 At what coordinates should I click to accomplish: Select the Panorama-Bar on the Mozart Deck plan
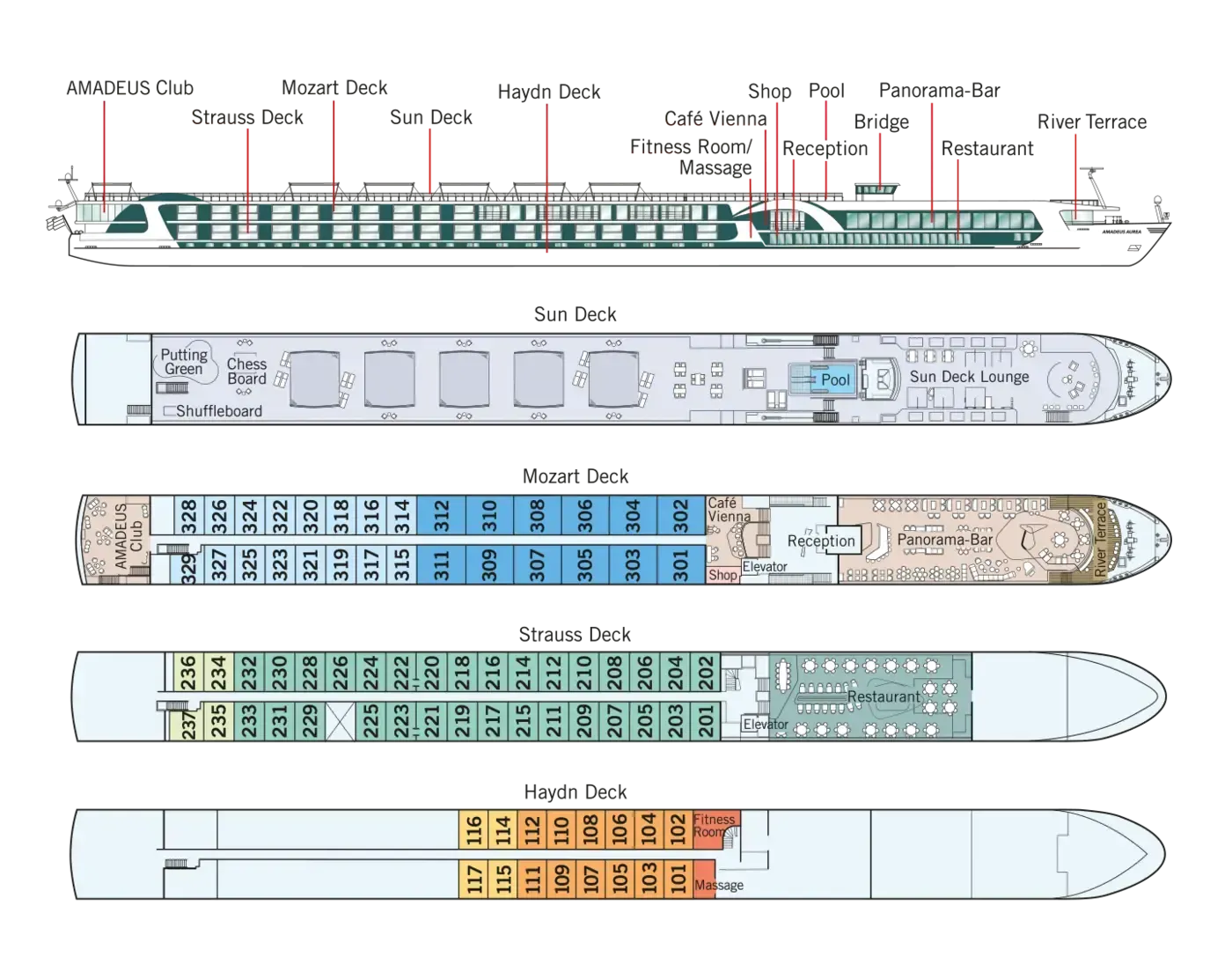[x=944, y=540]
